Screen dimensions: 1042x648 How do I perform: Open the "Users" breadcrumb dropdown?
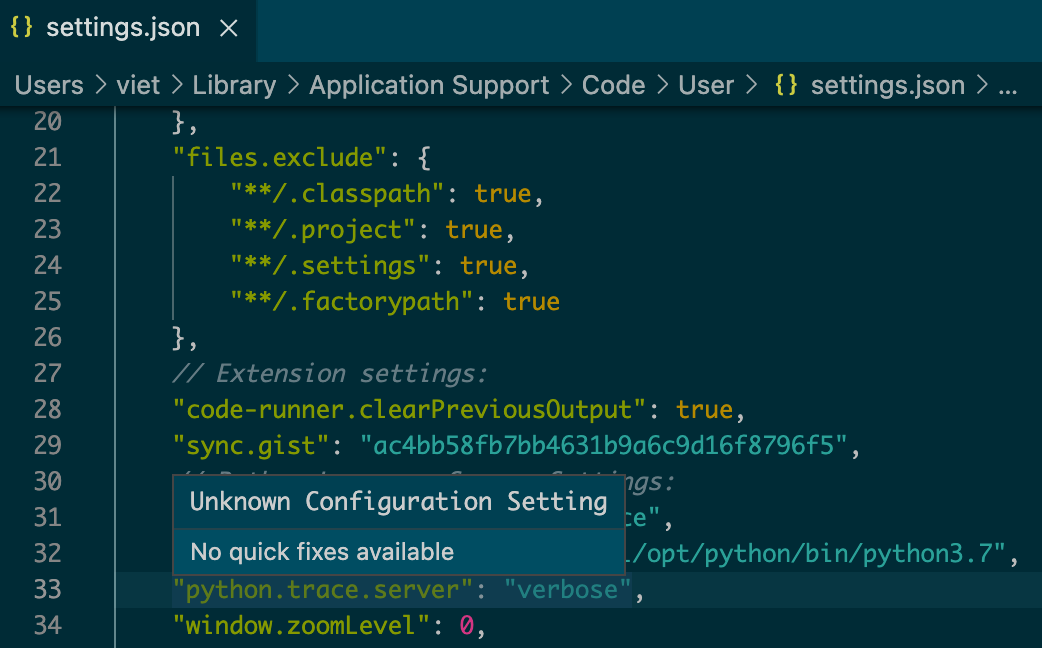pyautogui.click(x=48, y=85)
